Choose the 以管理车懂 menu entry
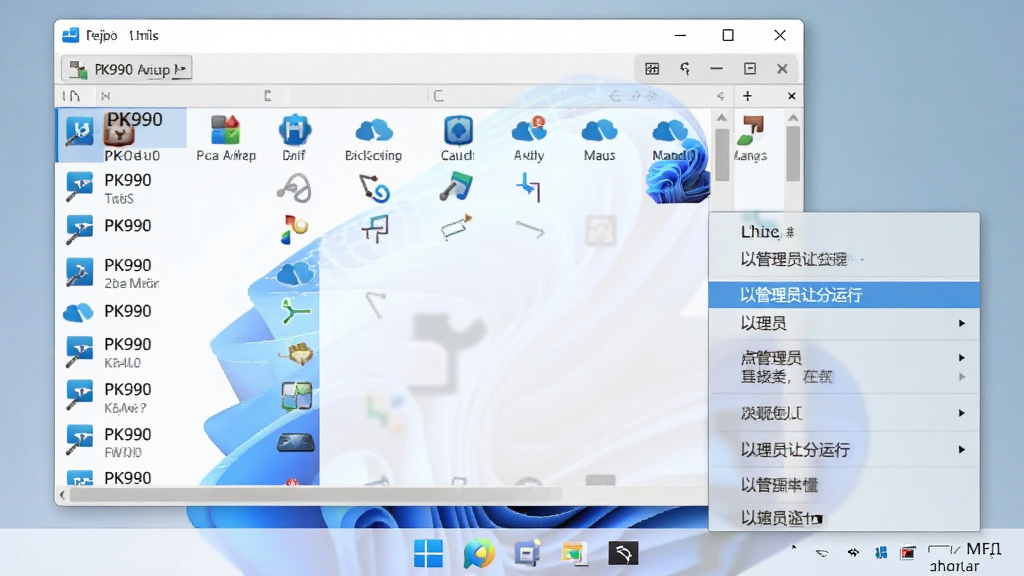1024x576 pixels. (x=844, y=485)
